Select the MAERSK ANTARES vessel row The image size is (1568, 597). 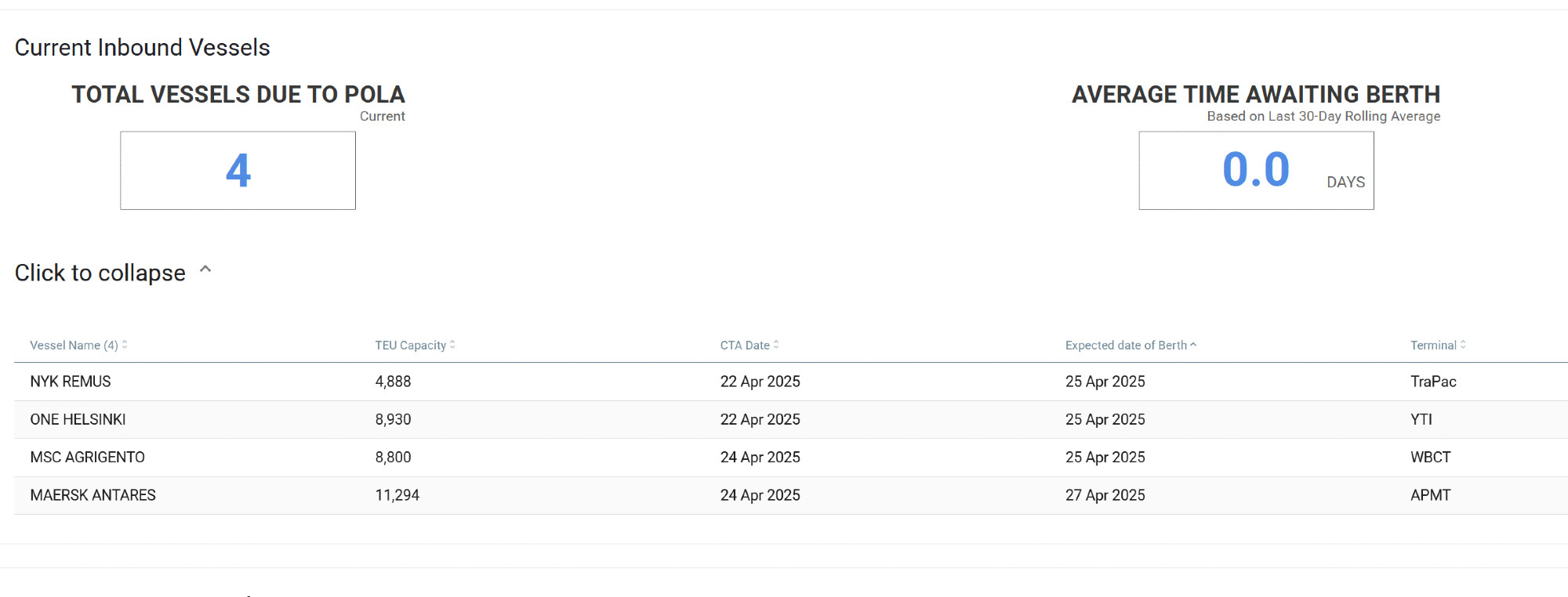tap(791, 495)
